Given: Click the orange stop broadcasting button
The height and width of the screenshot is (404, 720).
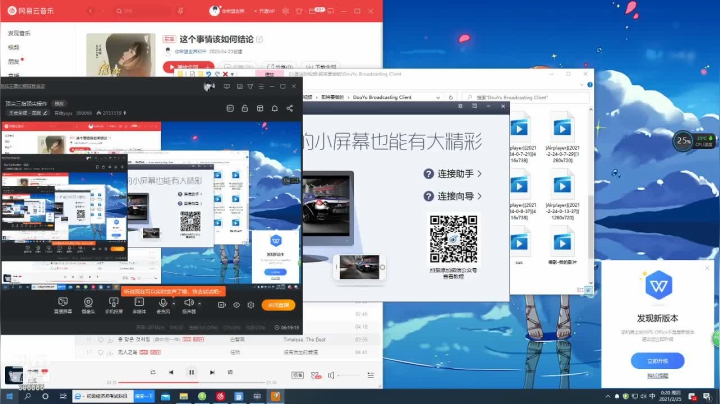Looking at the screenshot, I should (x=278, y=305).
